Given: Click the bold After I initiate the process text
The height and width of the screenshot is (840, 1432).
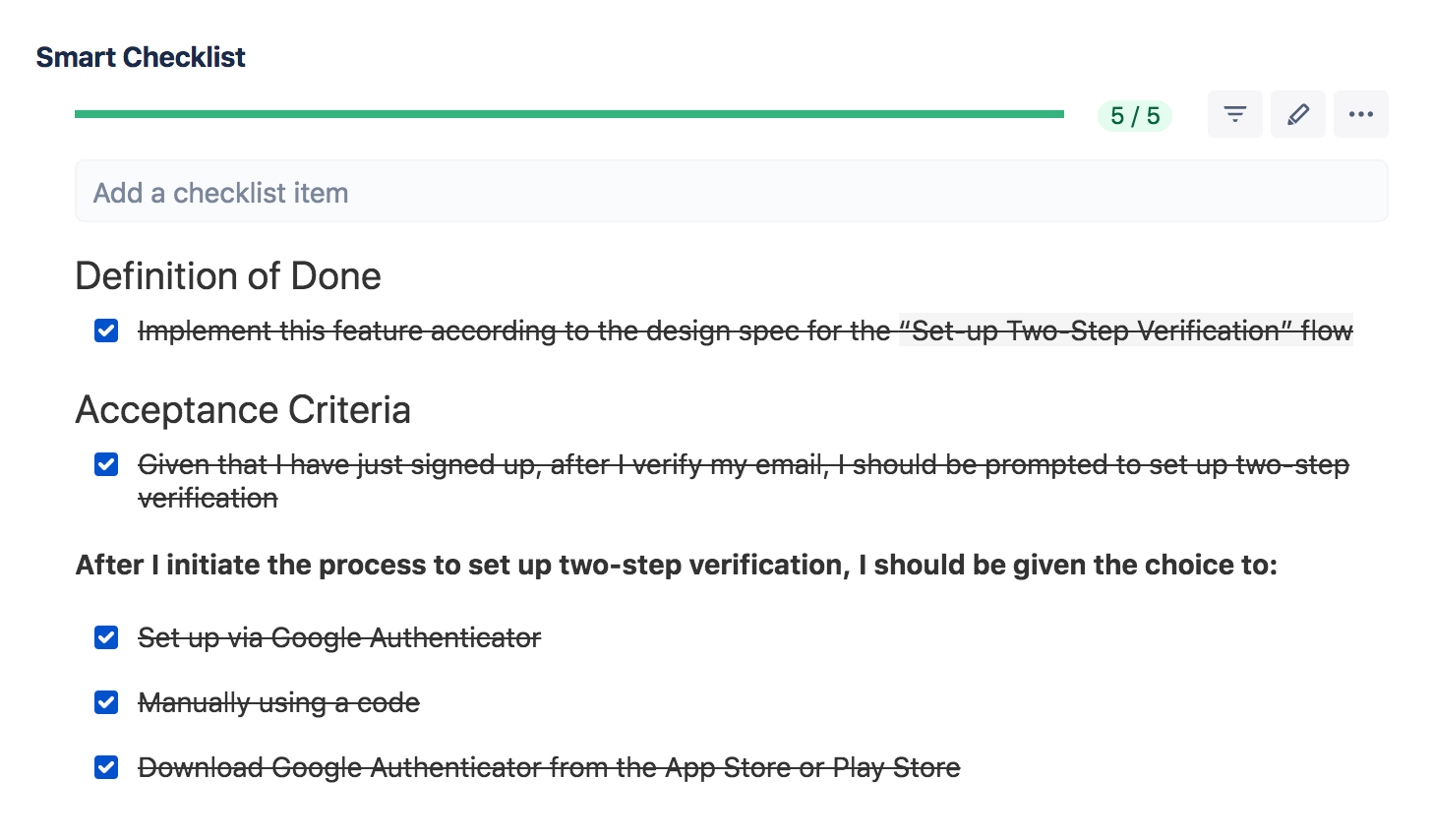Looking at the screenshot, I should pyautogui.click(x=676, y=566).
